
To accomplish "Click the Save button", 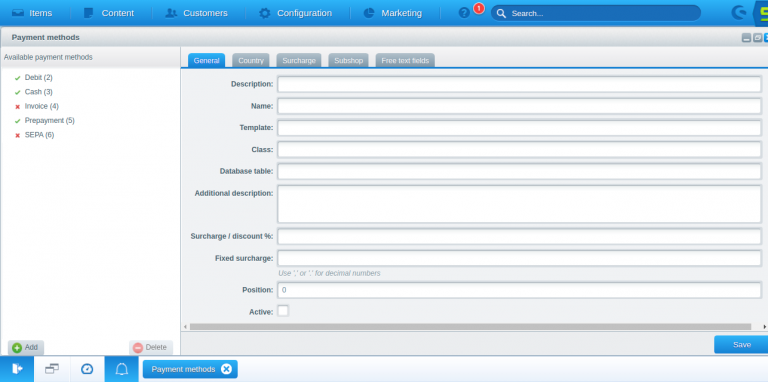I will pyautogui.click(x=741, y=344).
